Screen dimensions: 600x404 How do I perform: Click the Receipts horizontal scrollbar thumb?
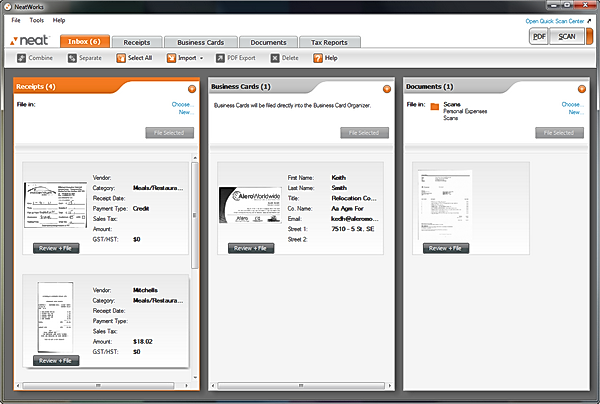[x=98, y=386]
